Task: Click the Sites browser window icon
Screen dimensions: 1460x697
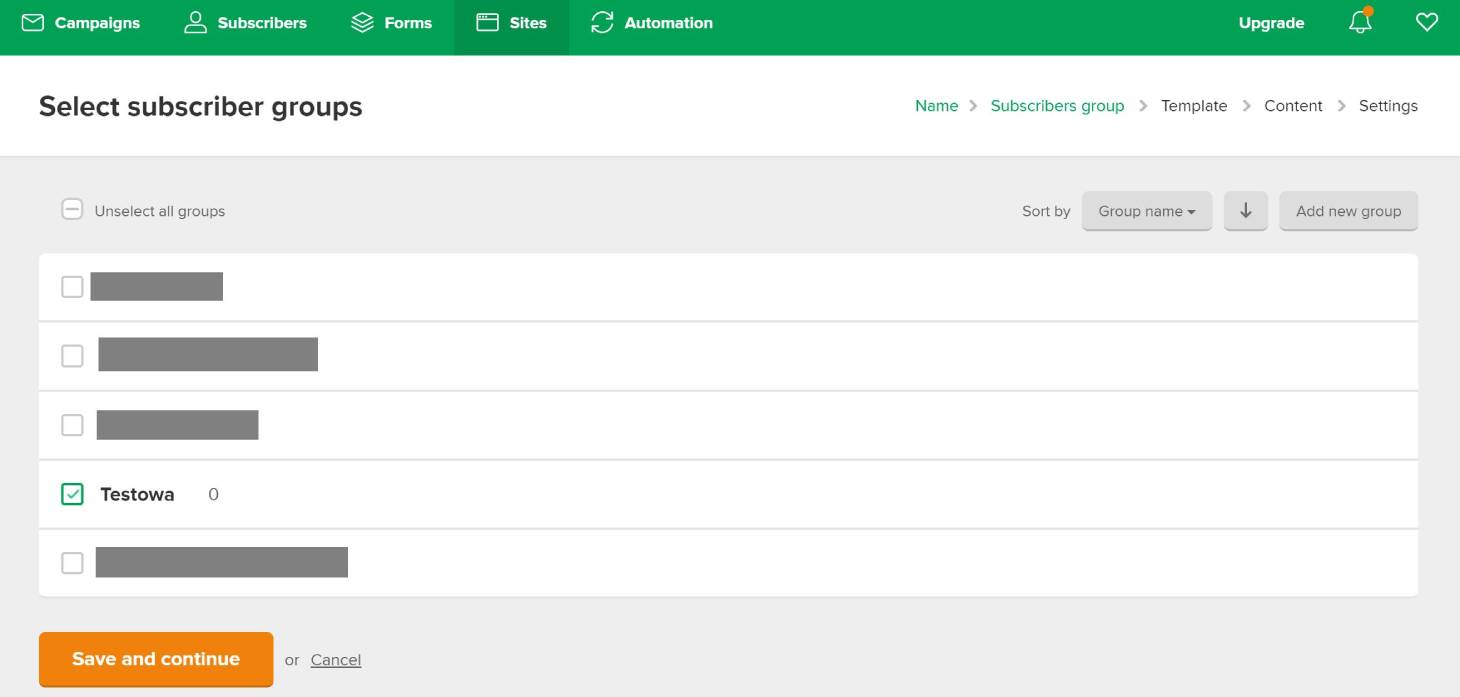Action: (487, 22)
